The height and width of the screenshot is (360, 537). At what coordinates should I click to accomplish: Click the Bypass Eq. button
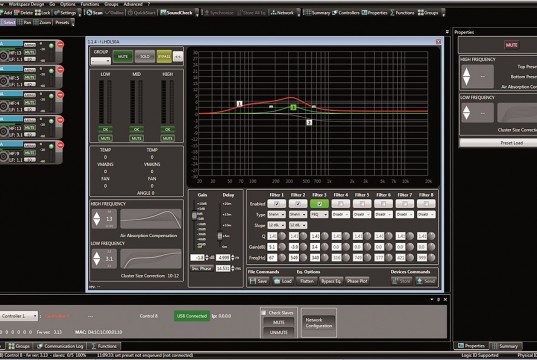(331, 281)
